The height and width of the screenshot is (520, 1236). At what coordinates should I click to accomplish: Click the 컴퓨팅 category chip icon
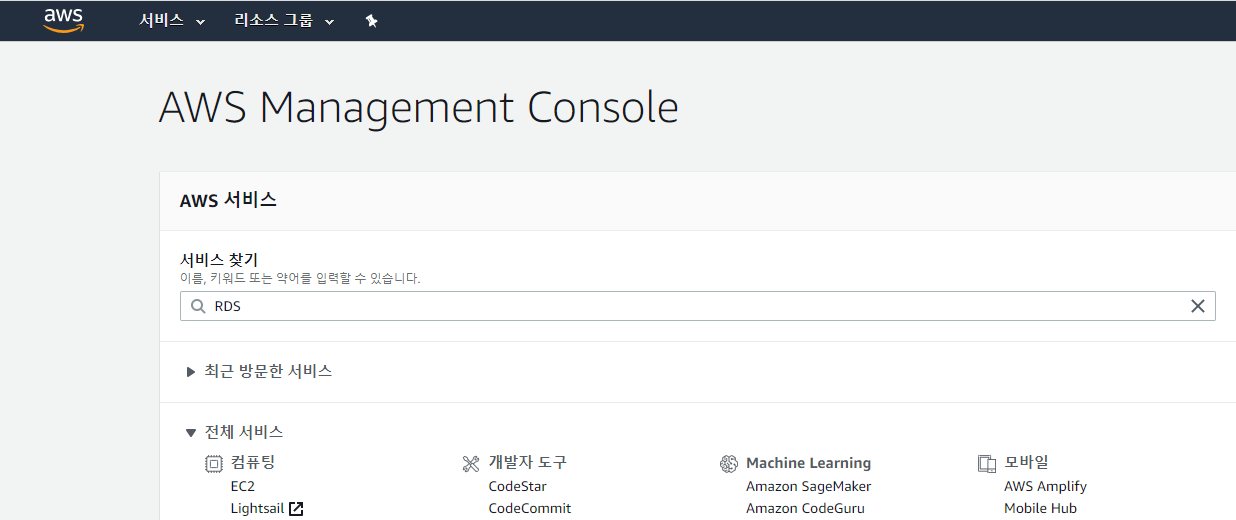point(213,463)
